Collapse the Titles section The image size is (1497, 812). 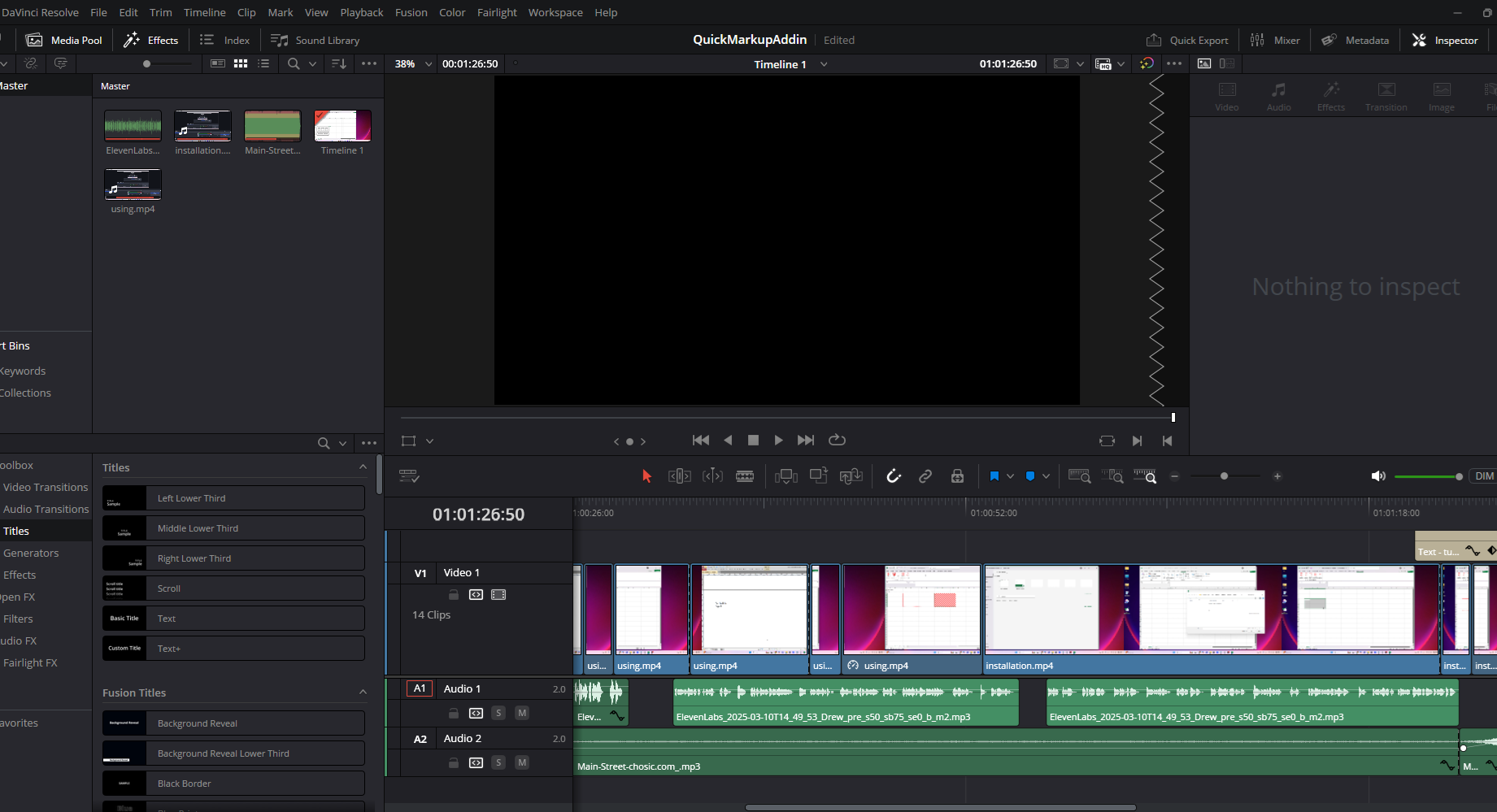[363, 467]
